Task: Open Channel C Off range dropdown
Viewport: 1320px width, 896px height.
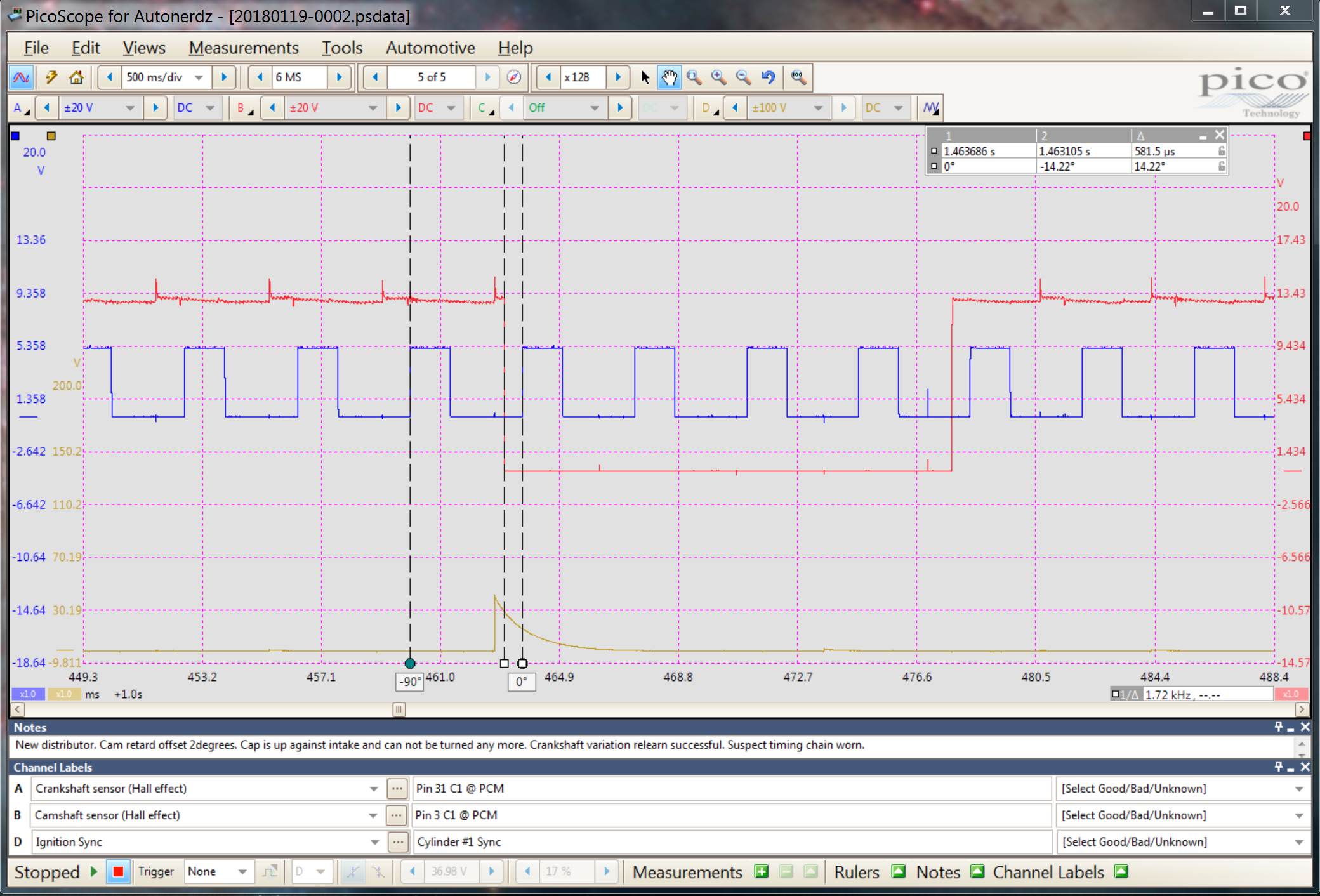Action: (x=595, y=108)
